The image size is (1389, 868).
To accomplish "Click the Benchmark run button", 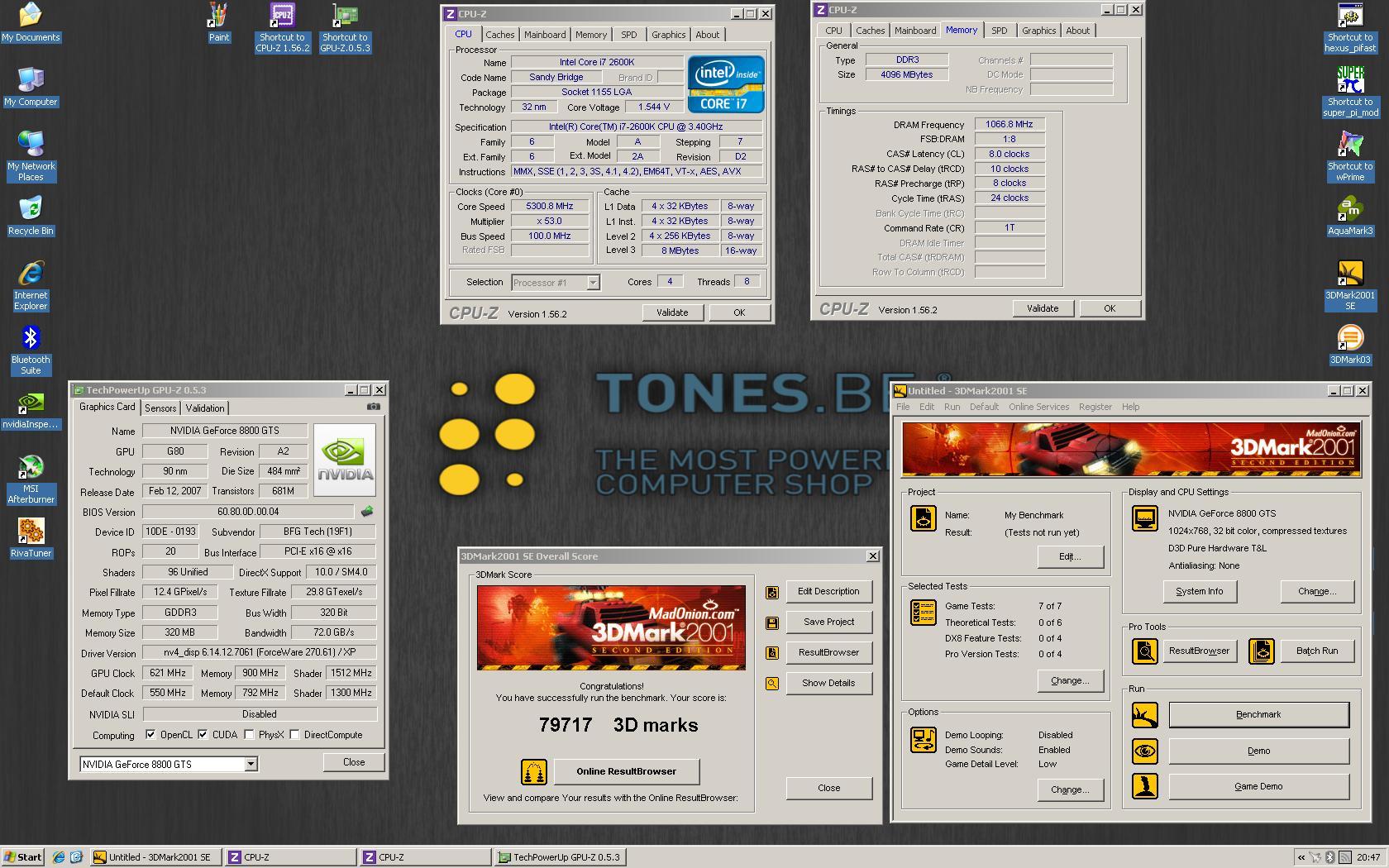I will point(1258,715).
